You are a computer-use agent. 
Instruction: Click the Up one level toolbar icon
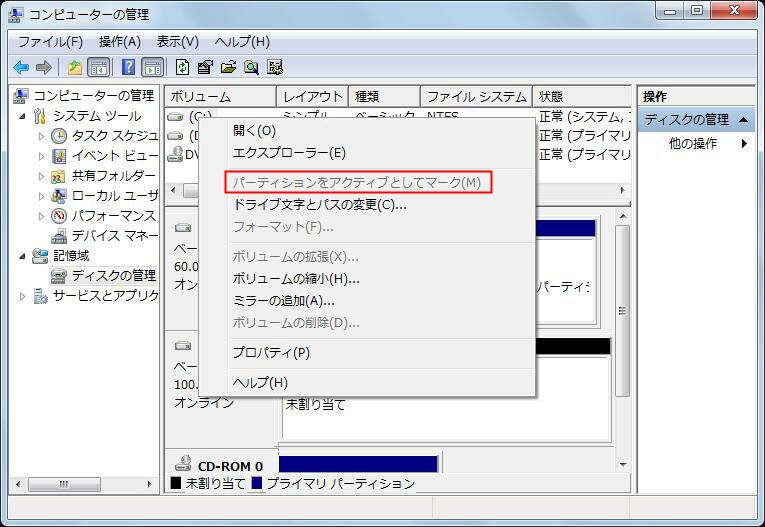[x=74, y=67]
